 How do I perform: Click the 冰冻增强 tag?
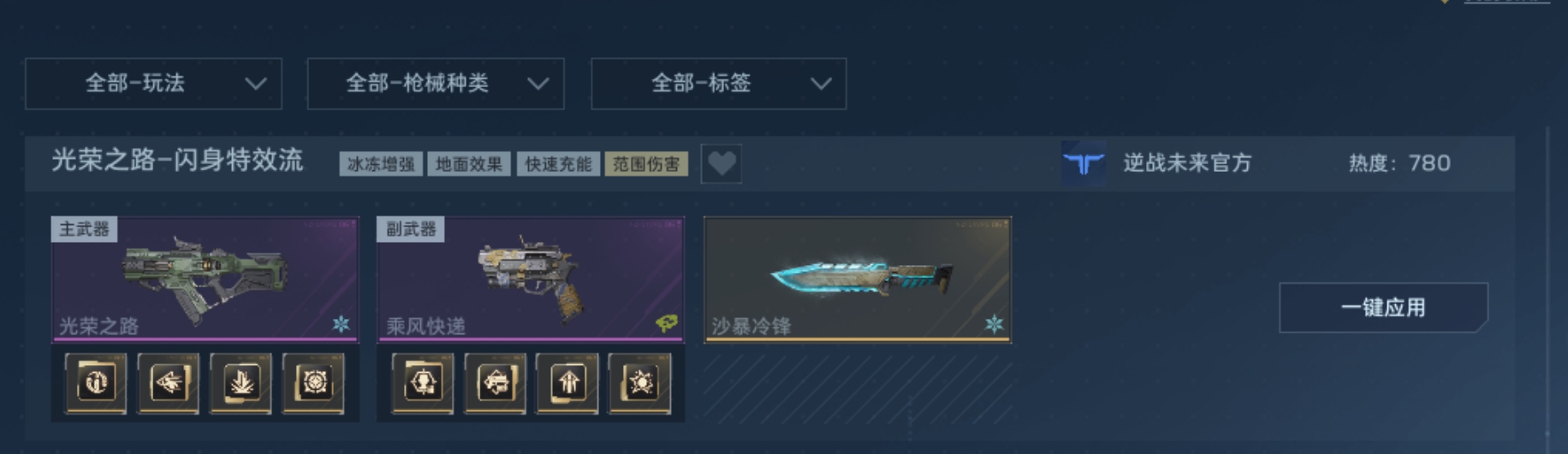pyautogui.click(x=381, y=164)
